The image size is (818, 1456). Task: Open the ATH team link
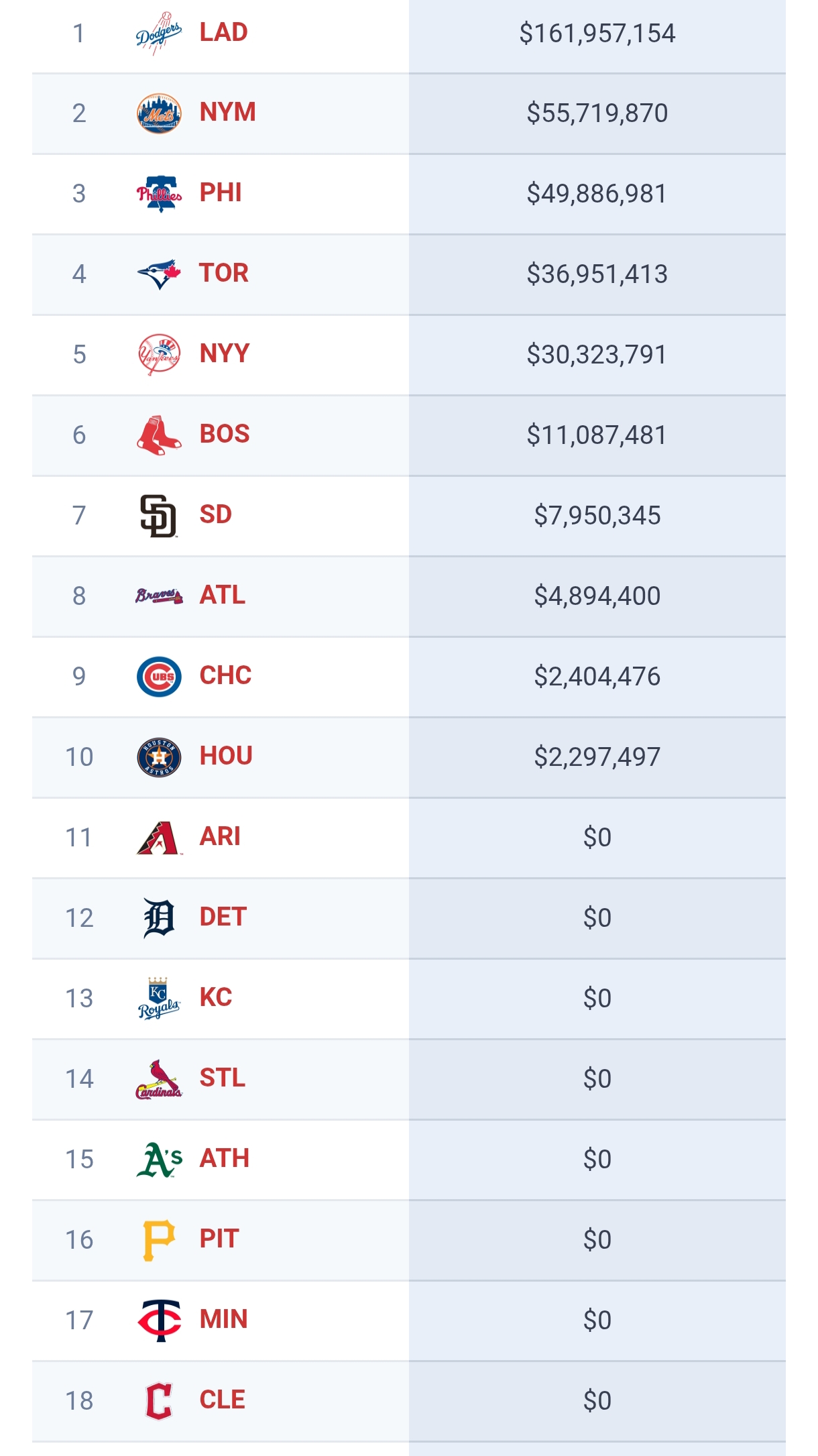coord(224,1158)
